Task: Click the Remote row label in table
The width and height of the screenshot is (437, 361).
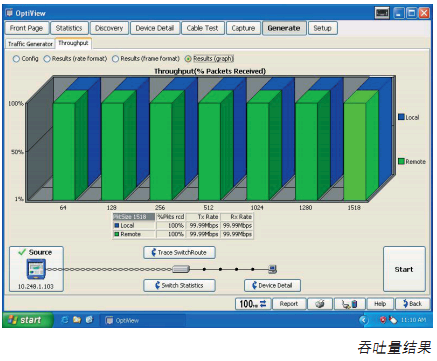Action: (x=131, y=234)
